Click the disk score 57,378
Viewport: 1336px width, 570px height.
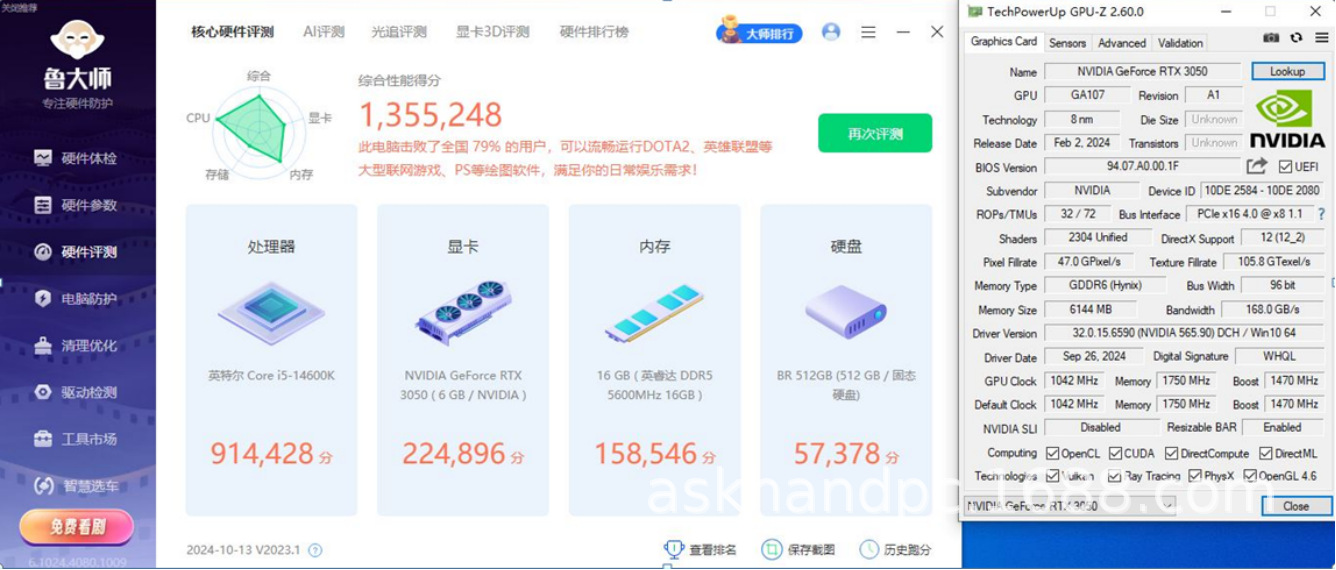(838, 454)
